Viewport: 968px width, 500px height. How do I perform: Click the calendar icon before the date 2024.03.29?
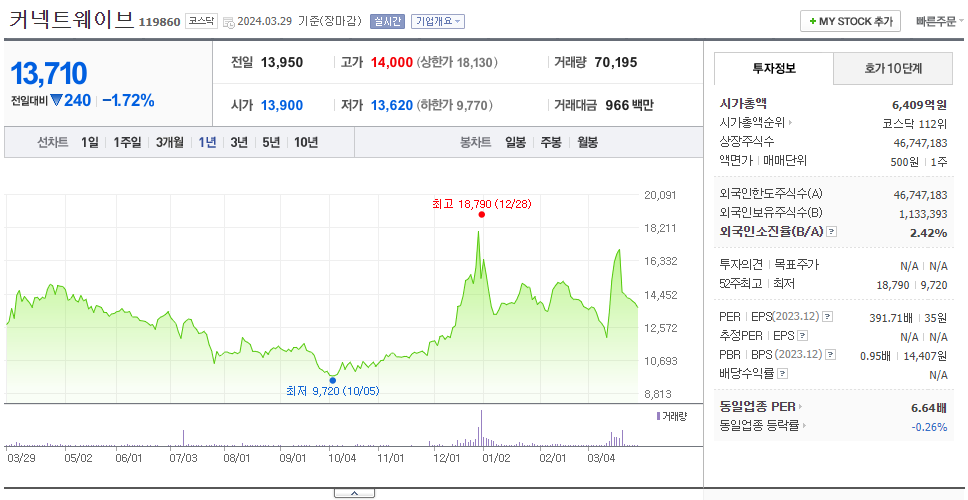[228, 22]
